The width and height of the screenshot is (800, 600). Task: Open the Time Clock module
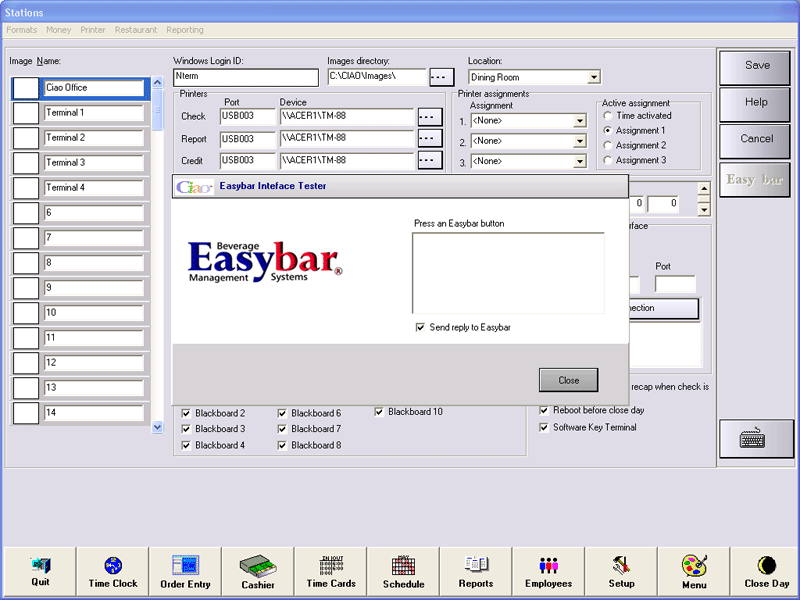(x=113, y=571)
